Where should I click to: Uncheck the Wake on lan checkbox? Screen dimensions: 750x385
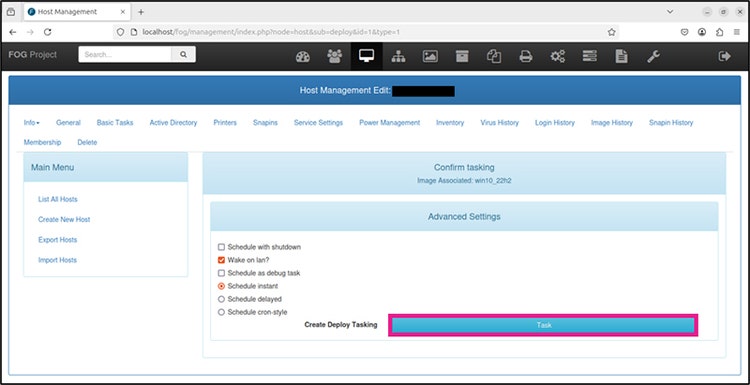click(221, 260)
